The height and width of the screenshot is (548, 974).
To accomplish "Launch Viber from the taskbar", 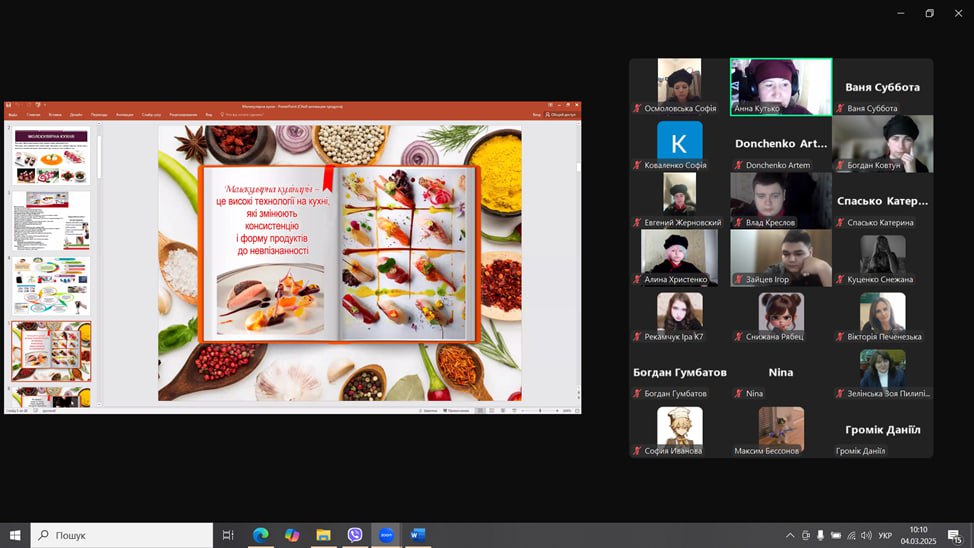I will (x=354, y=535).
